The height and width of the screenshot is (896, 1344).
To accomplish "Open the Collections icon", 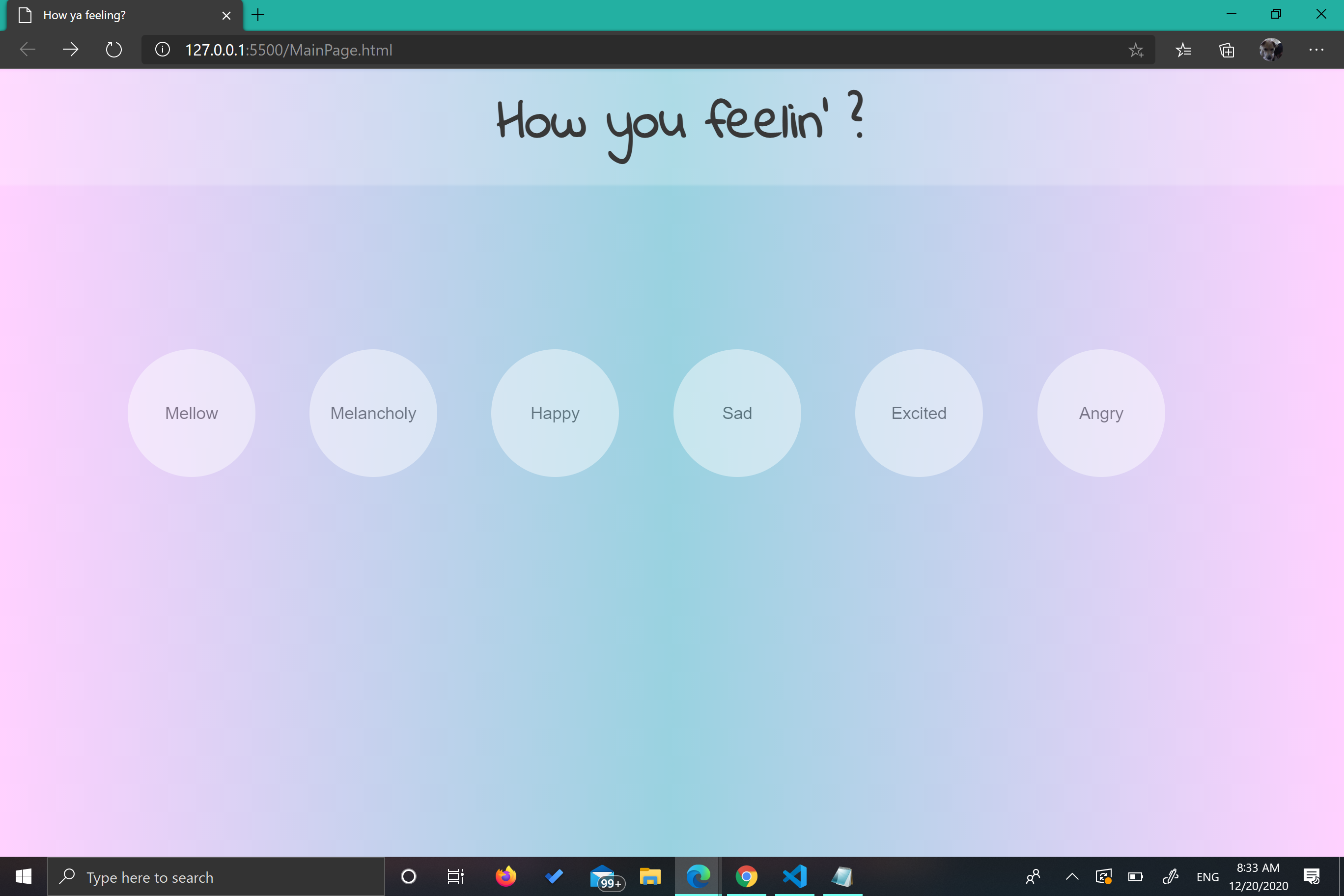I will [1226, 50].
